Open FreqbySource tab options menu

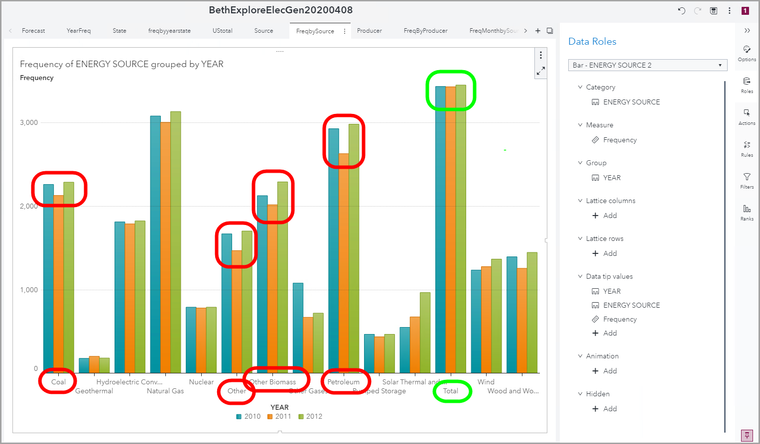tap(345, 31)
